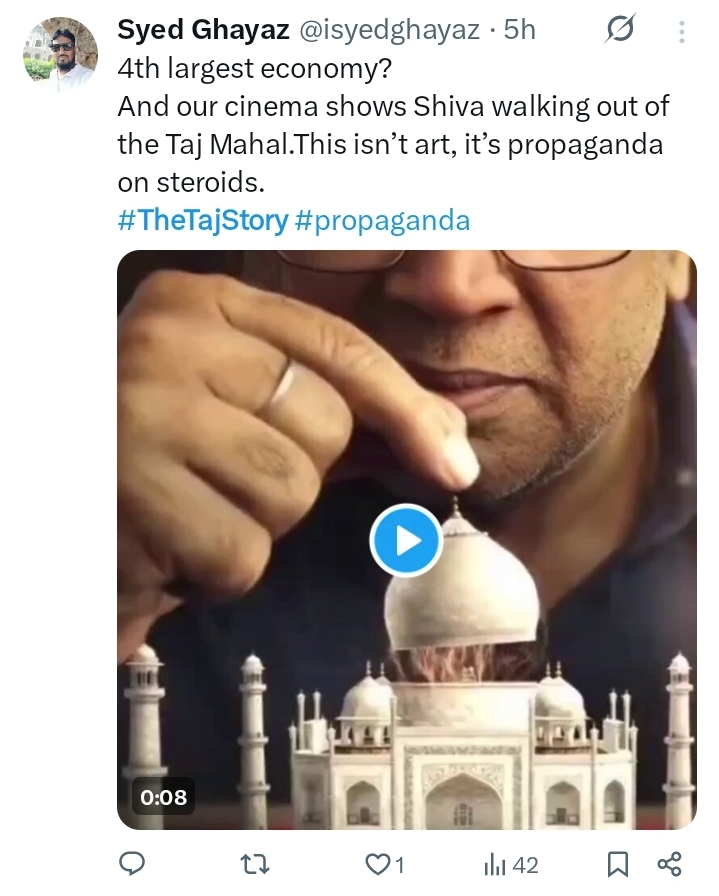Screen dimensions: 719x896
Task: Click the display name Syed Ghayaz
Action: (200, 30)
